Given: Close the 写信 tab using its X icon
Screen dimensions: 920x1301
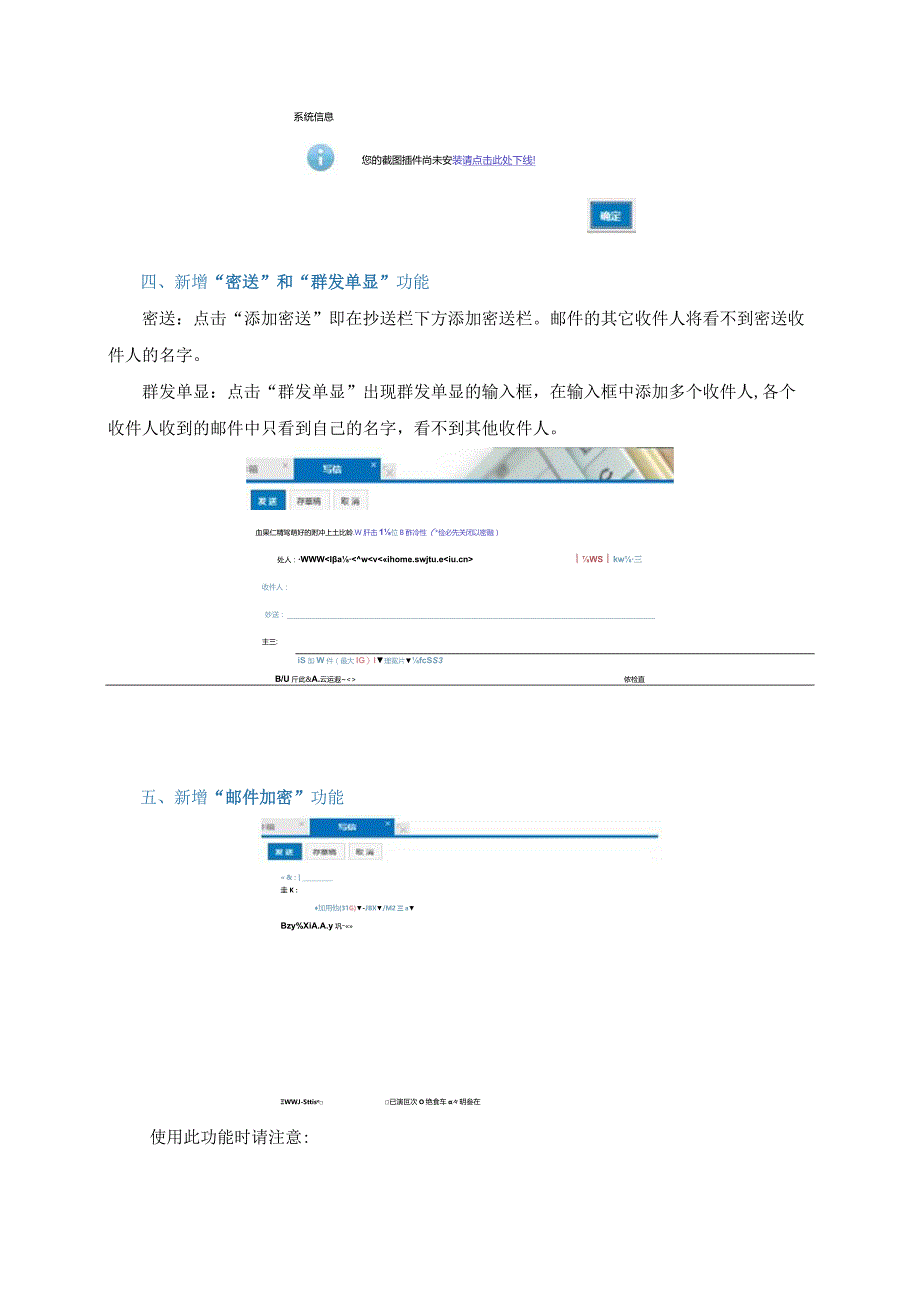Looking at the screenshot, I should [x=371, y=464].
